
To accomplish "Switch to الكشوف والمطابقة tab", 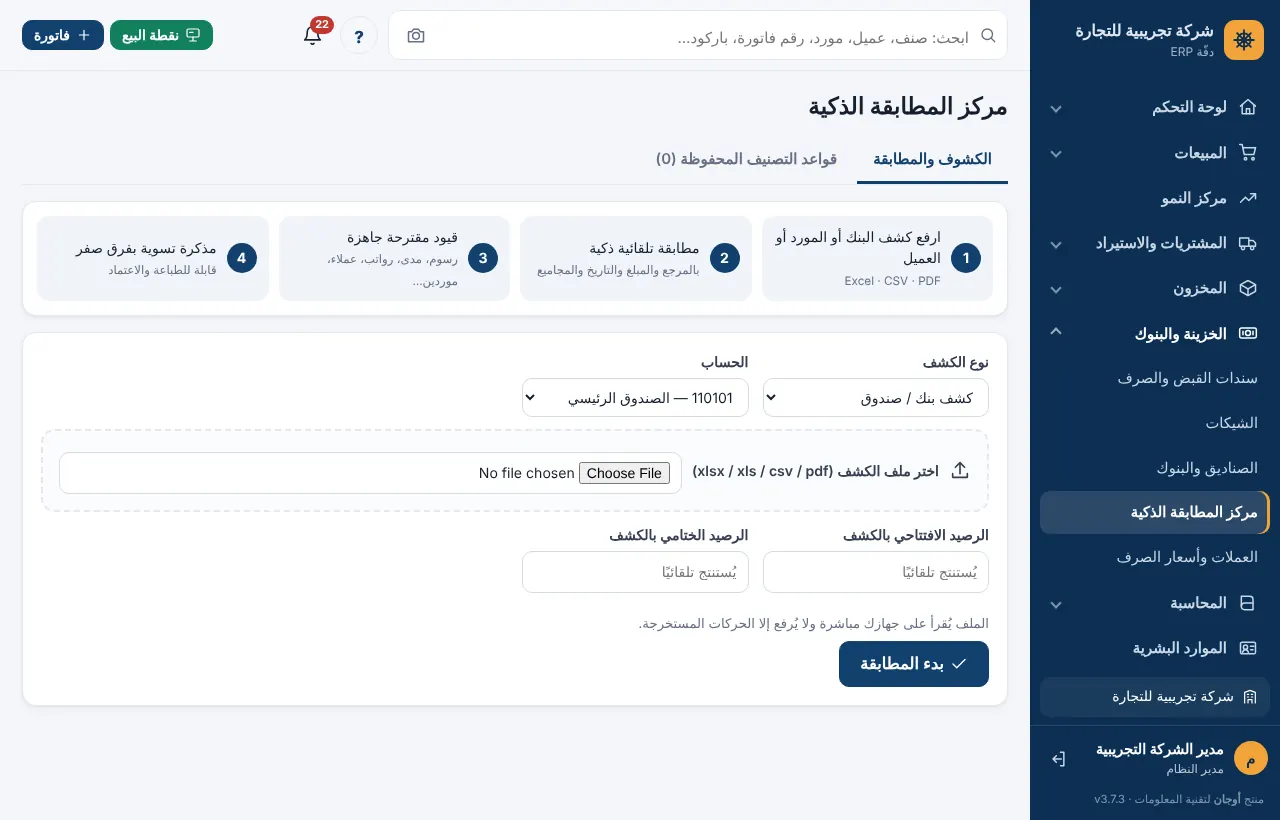I will point(932,159).
